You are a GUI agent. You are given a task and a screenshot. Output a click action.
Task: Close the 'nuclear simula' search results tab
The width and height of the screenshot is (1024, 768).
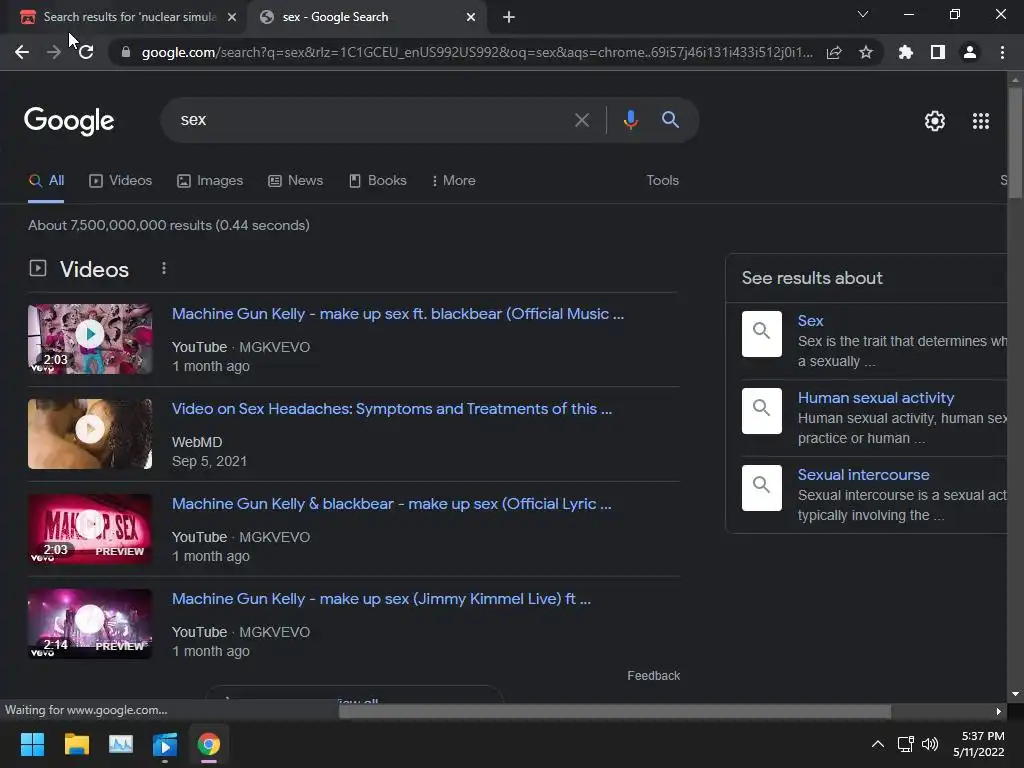[232, 17]
